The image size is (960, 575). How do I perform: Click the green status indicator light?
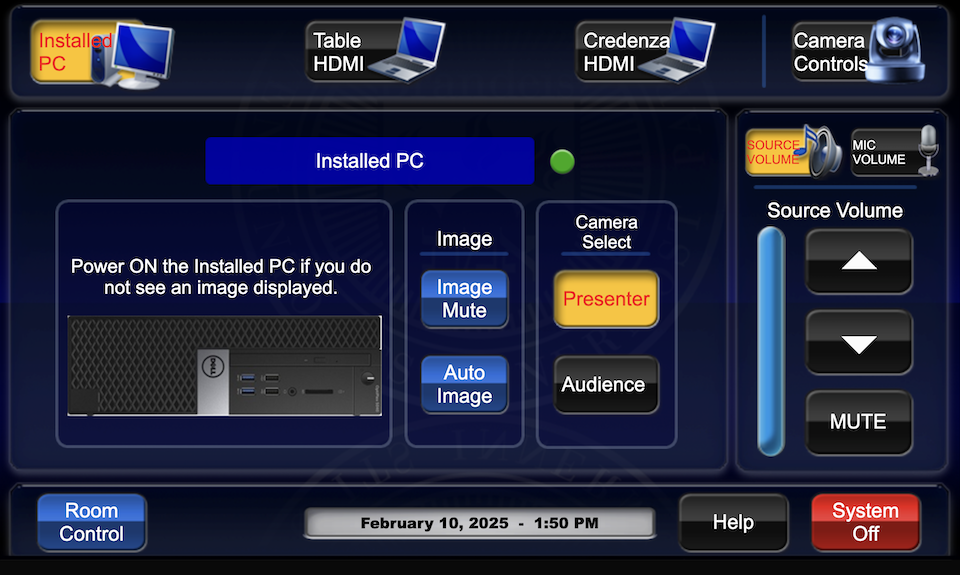[562, 162]
